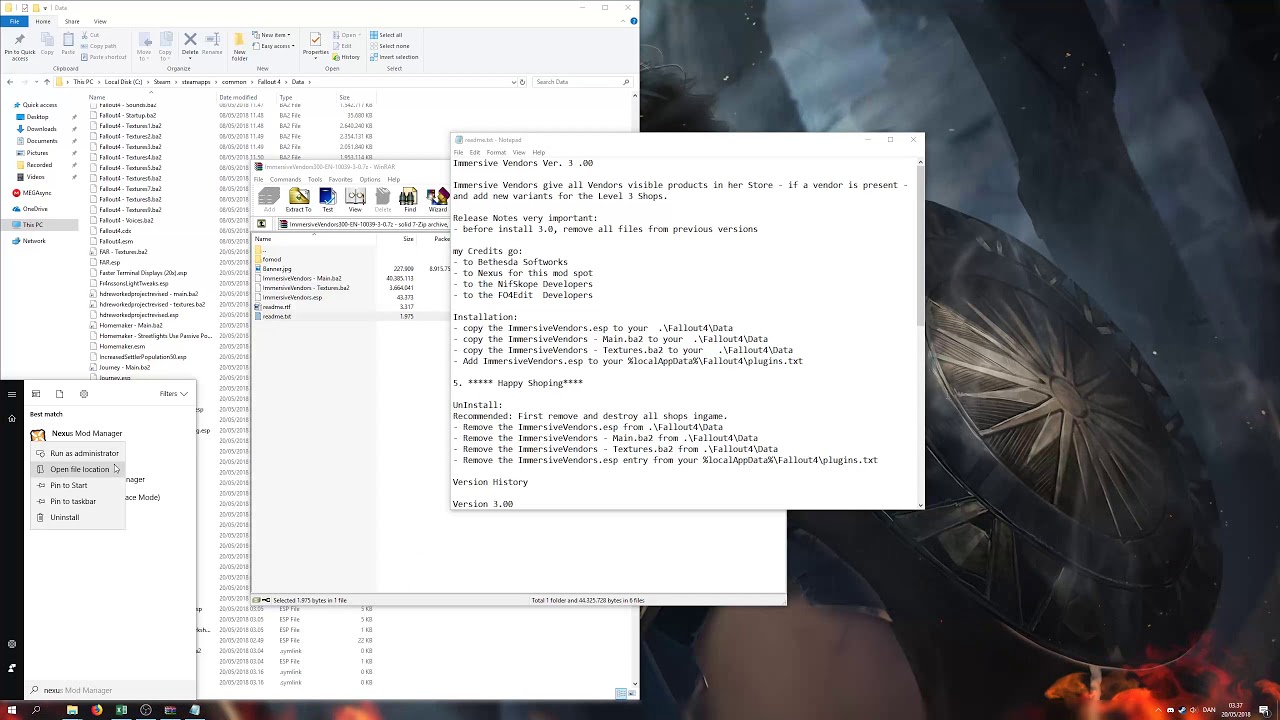The image size is (1280, 720).
Task: Click Extract To in WinRAR toolbar
Action: (298, 200)
